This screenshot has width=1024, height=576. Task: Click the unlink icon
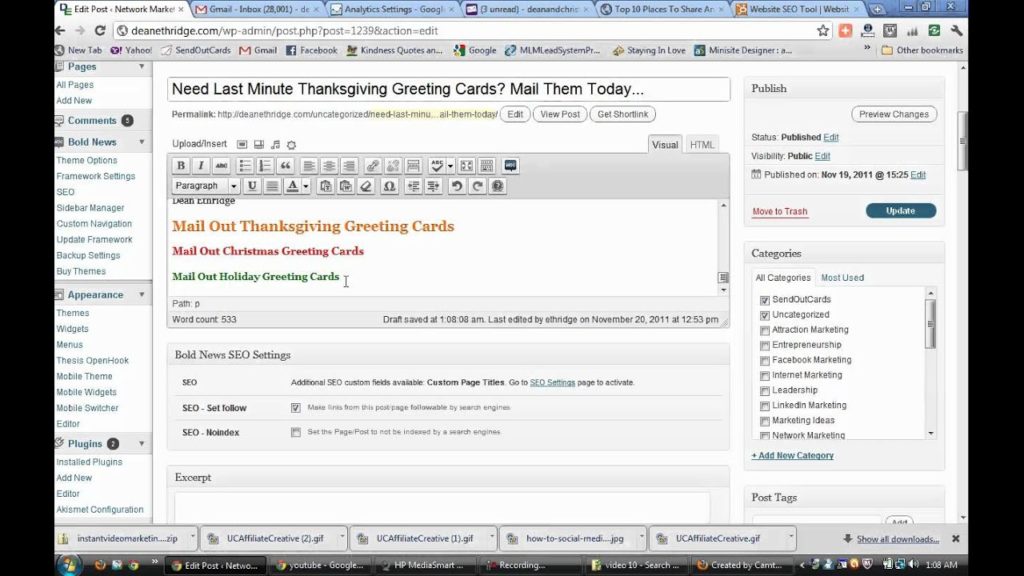[392, 166]
